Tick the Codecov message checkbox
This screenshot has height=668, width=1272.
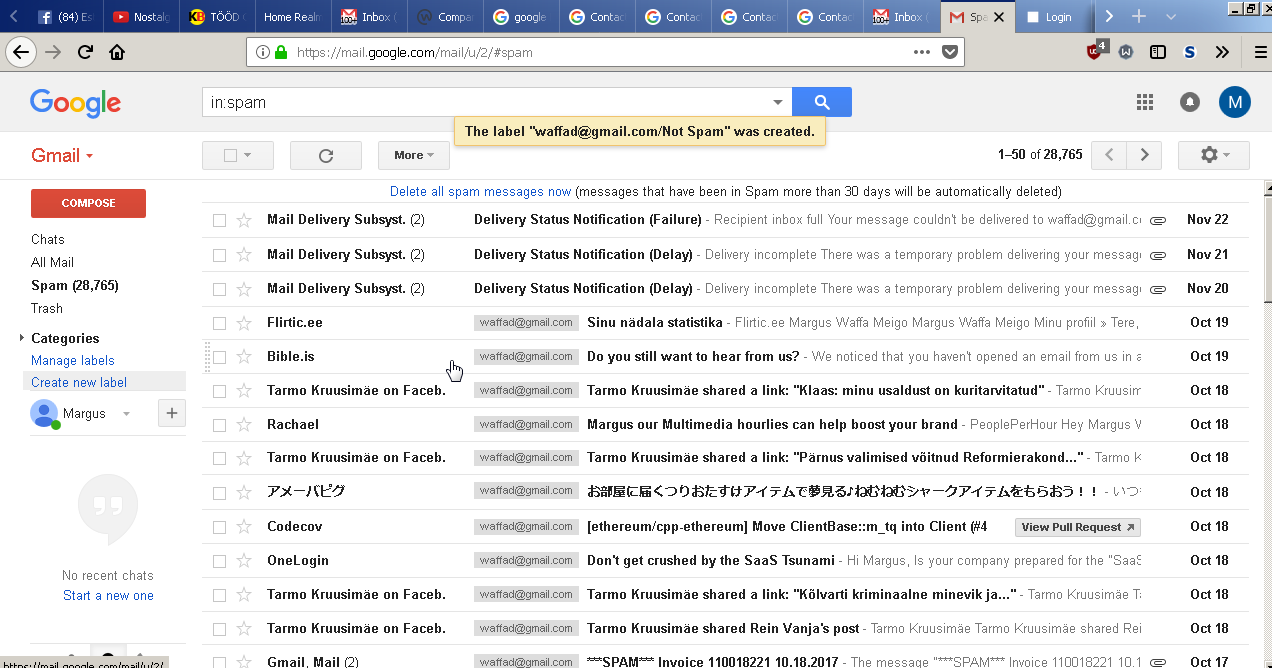click(219, 527)
